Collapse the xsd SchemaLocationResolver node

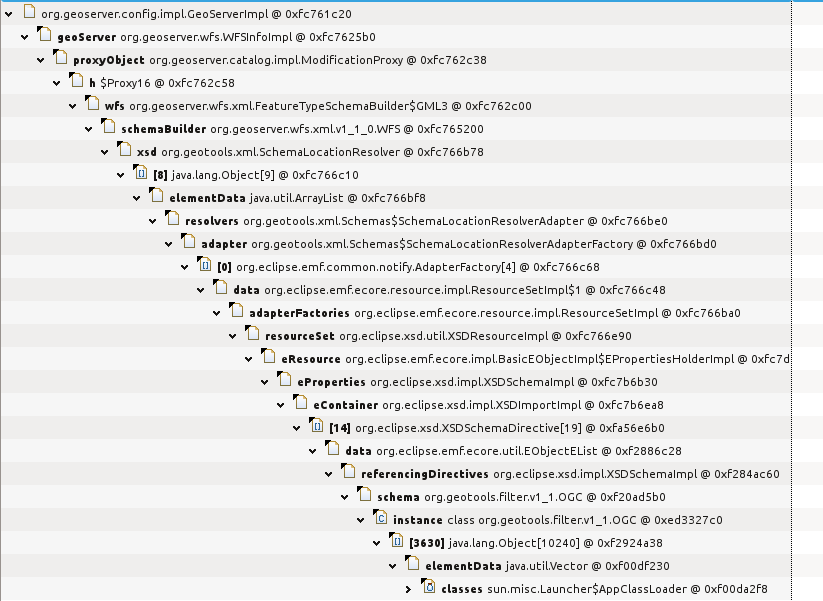click(105, 153)
